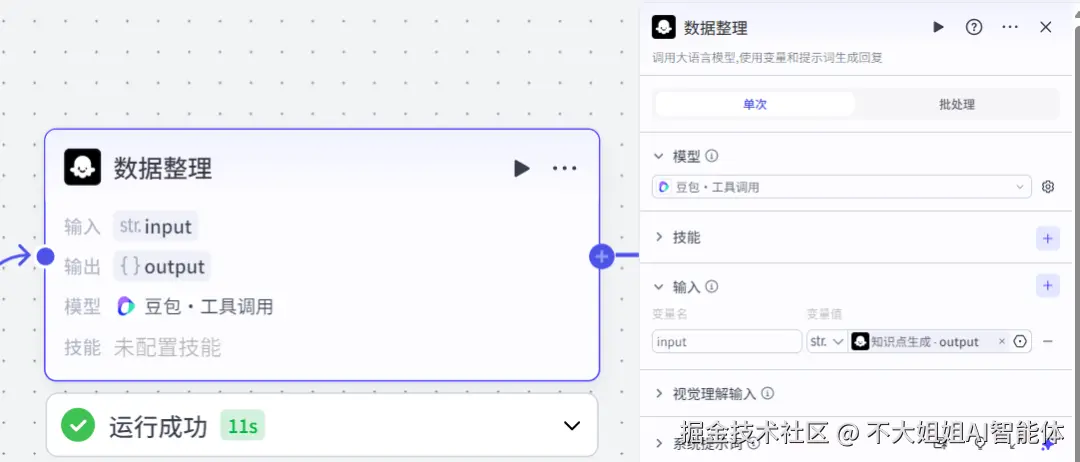1080x462 pixels.
Task: Run the 数据整理 node on the canvas
Action: click(x=522, y=168)
